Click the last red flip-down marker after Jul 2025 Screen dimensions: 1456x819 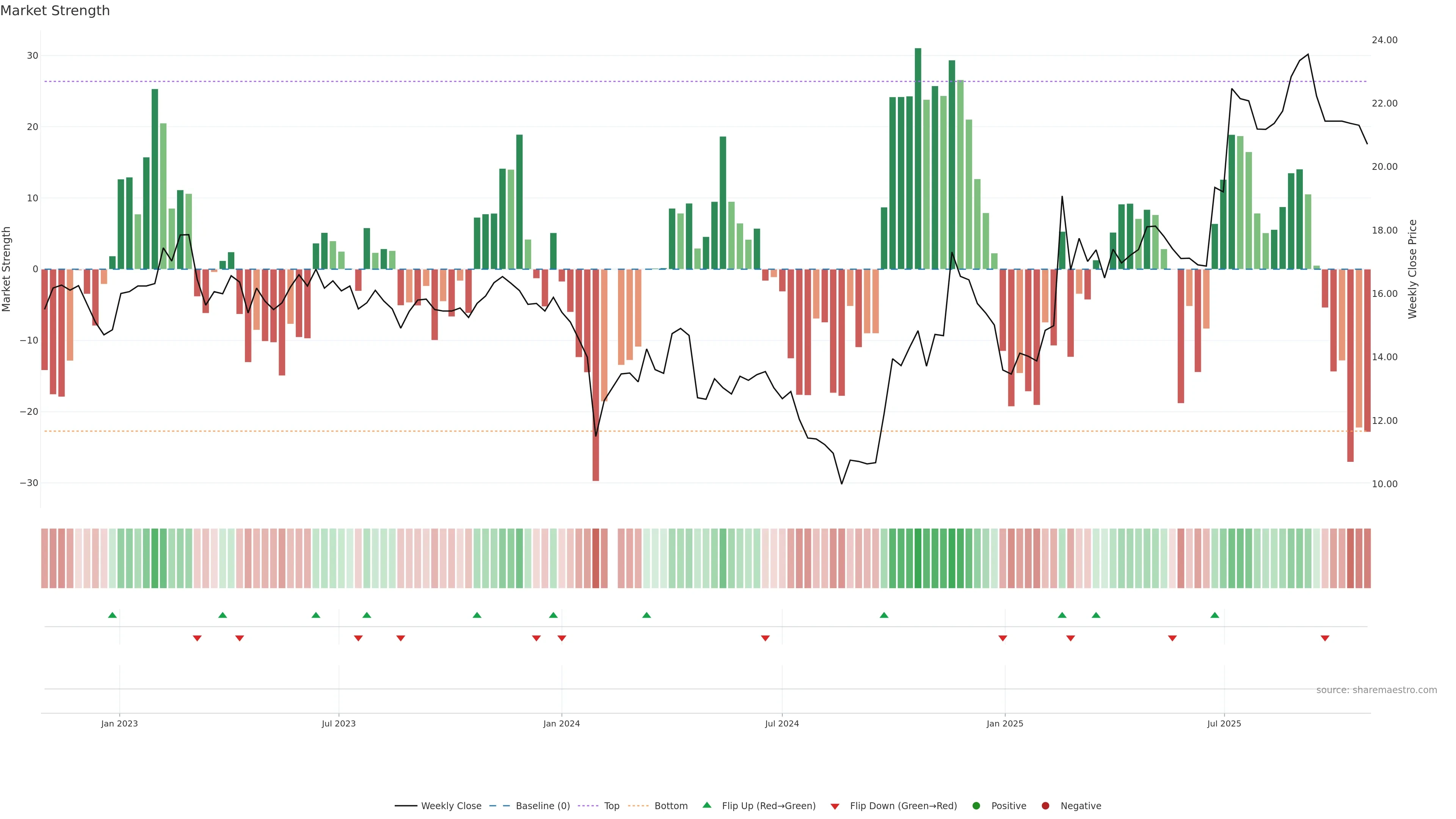click(x=1325, y=638)
